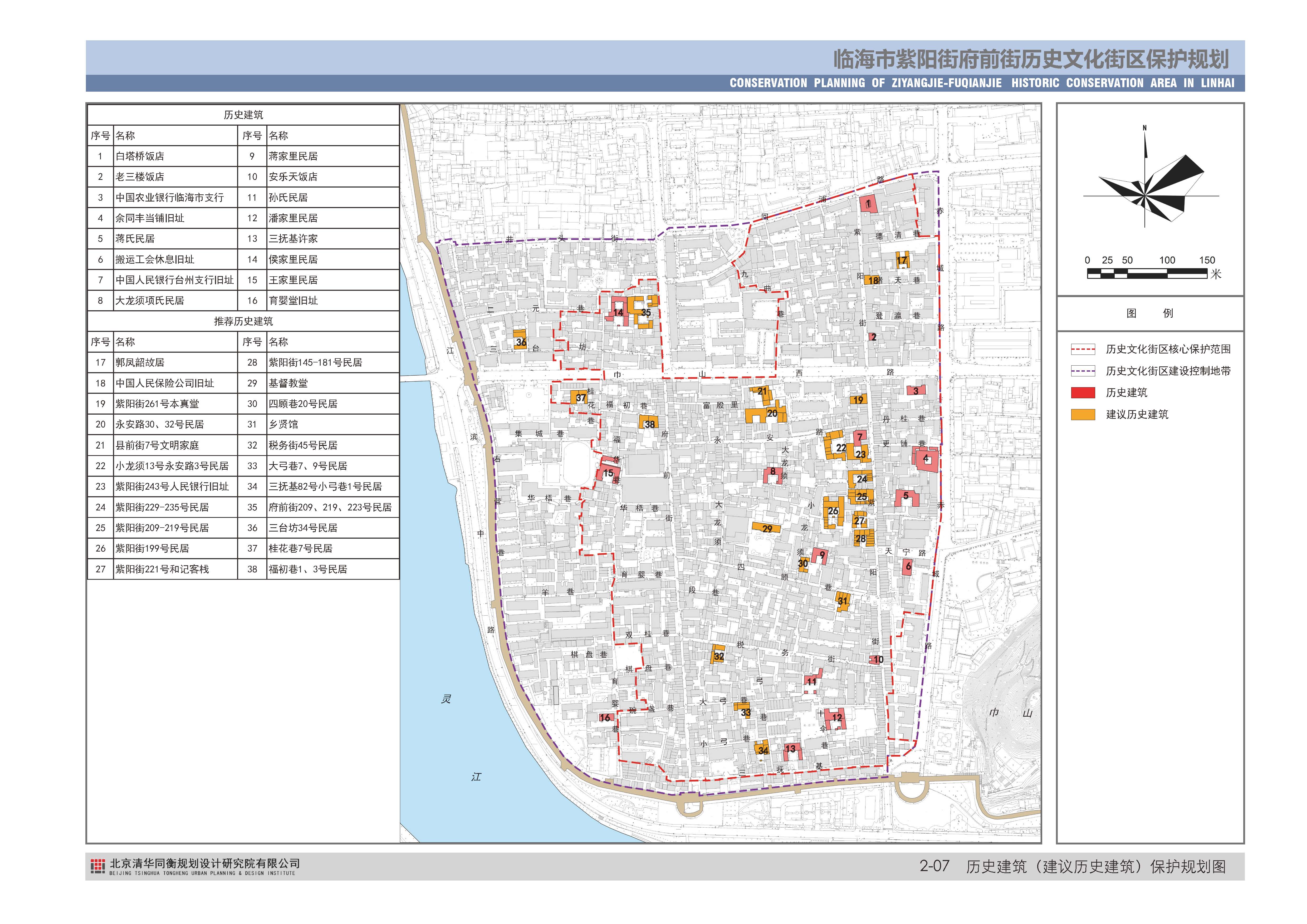The width and height of the screenshot is (1307, 924).
Task: Click the 历史建筑 table section header
Action: point(243,115)
